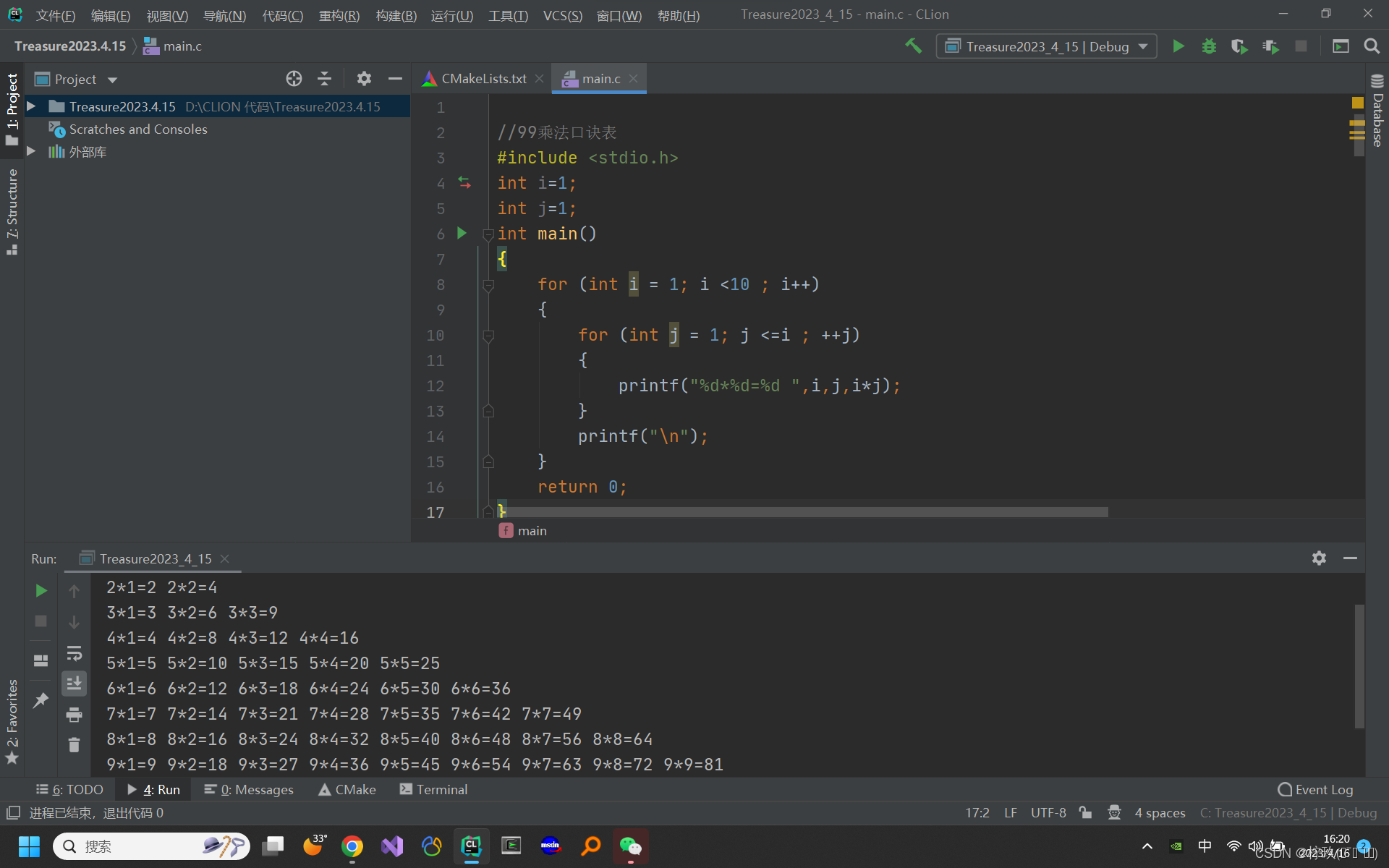The image size is (1389, 868).
Task: Toggle soft-wrap in Run console
Action: (x=74, y=654)
